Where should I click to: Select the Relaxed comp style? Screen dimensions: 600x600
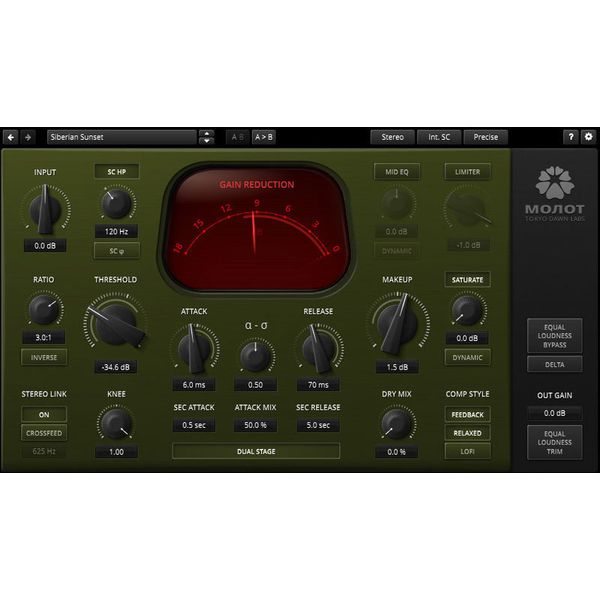click(467, 433)
